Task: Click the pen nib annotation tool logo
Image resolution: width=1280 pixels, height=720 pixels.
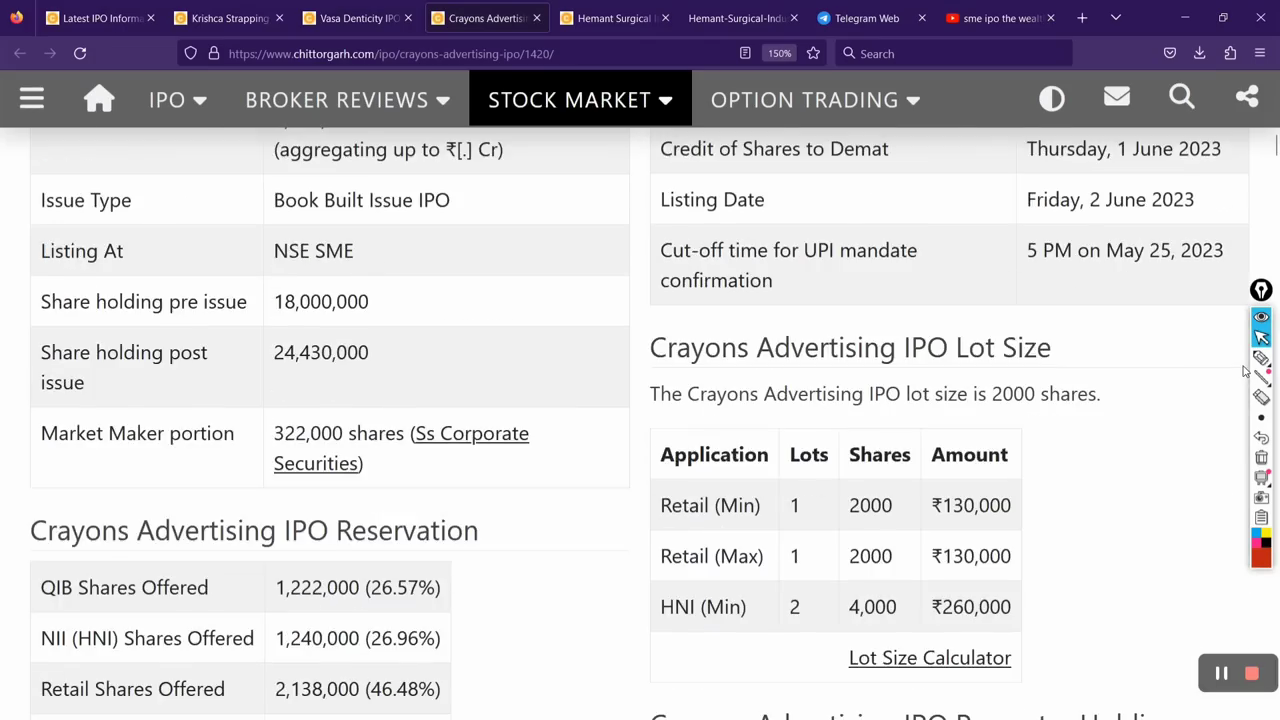Action: coord(1261,290)
